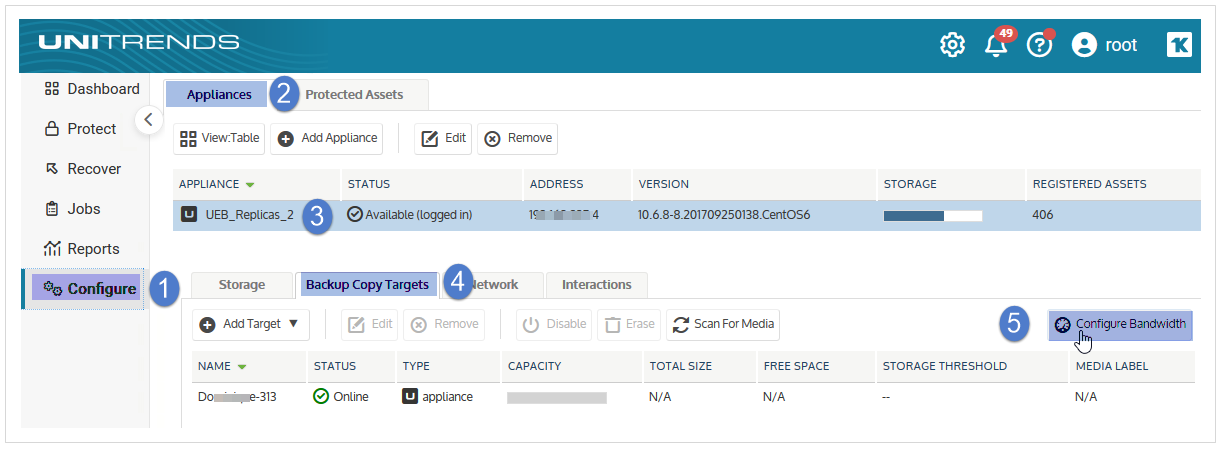This screenshot has height=454, width=1232.
Task: Open the notifications bell icon
Action: coord(997,45)
